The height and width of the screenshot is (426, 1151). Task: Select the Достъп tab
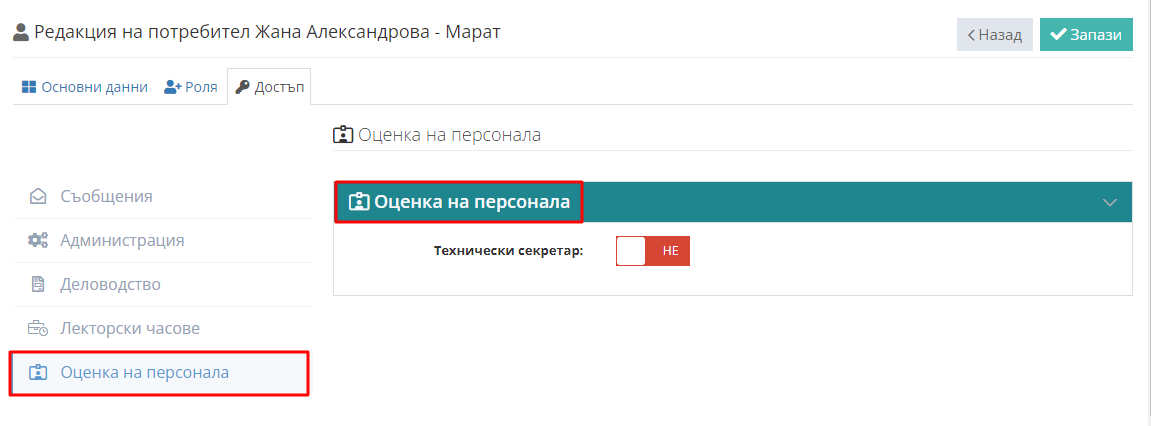(x=269, y=87)
